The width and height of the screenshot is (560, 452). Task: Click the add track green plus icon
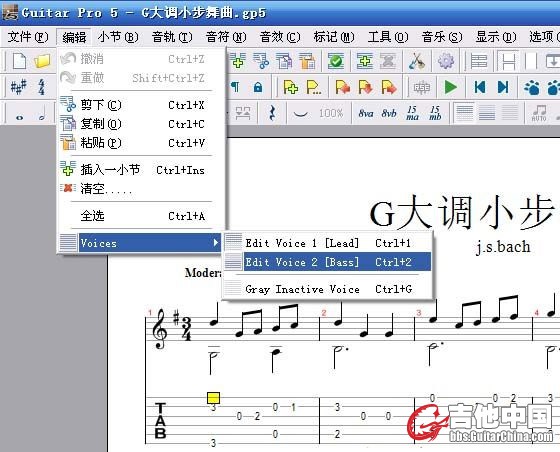coord(365,61)
